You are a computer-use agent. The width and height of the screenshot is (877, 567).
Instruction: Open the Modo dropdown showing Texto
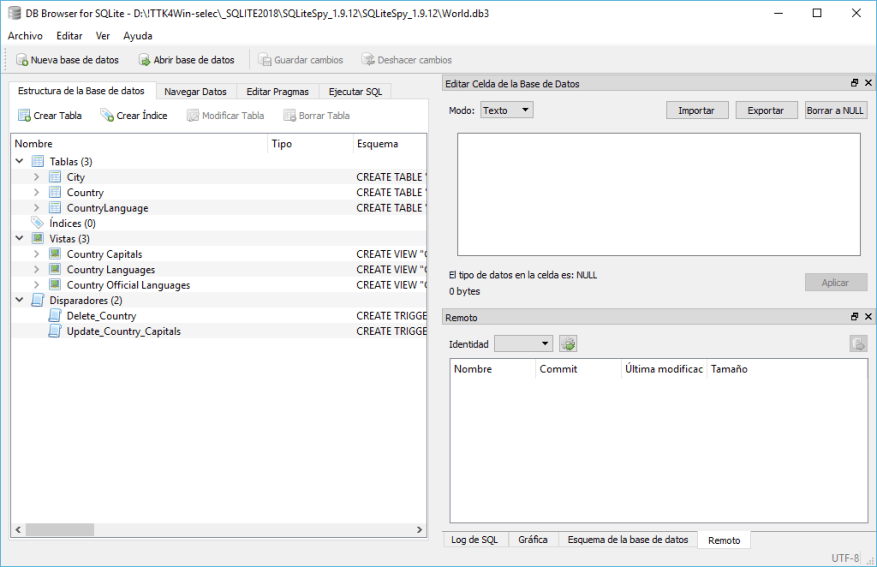pos(507,111)
